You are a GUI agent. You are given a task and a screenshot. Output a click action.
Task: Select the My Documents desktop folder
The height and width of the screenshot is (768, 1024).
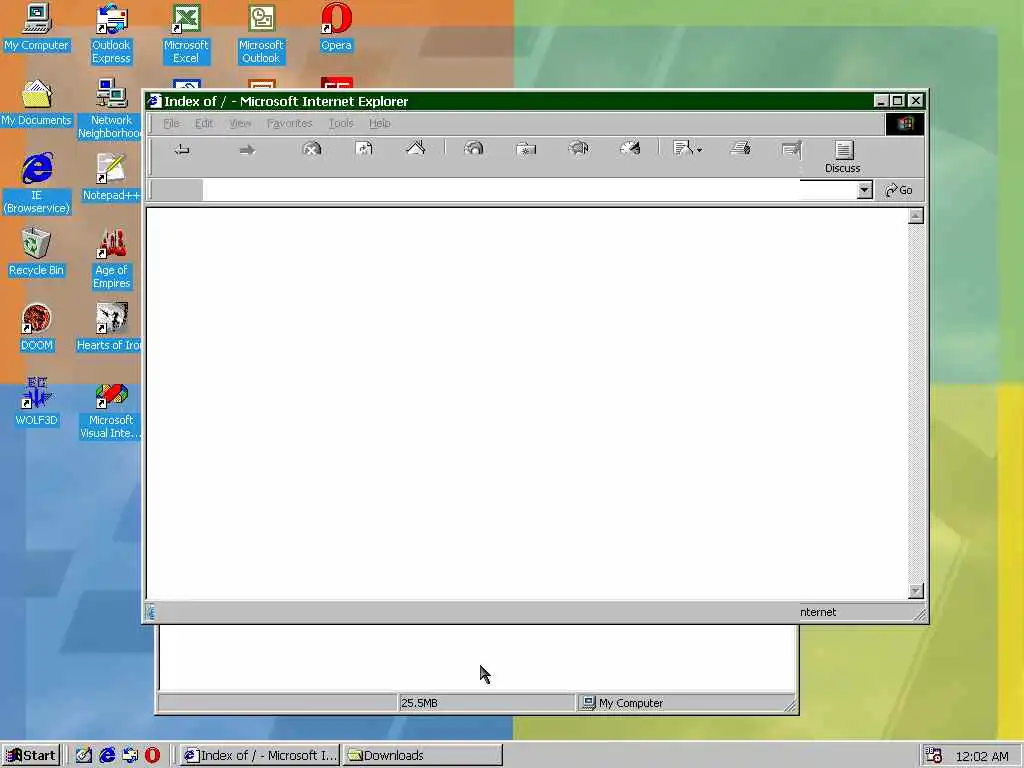pyautogui.click(x=37, y=103)
